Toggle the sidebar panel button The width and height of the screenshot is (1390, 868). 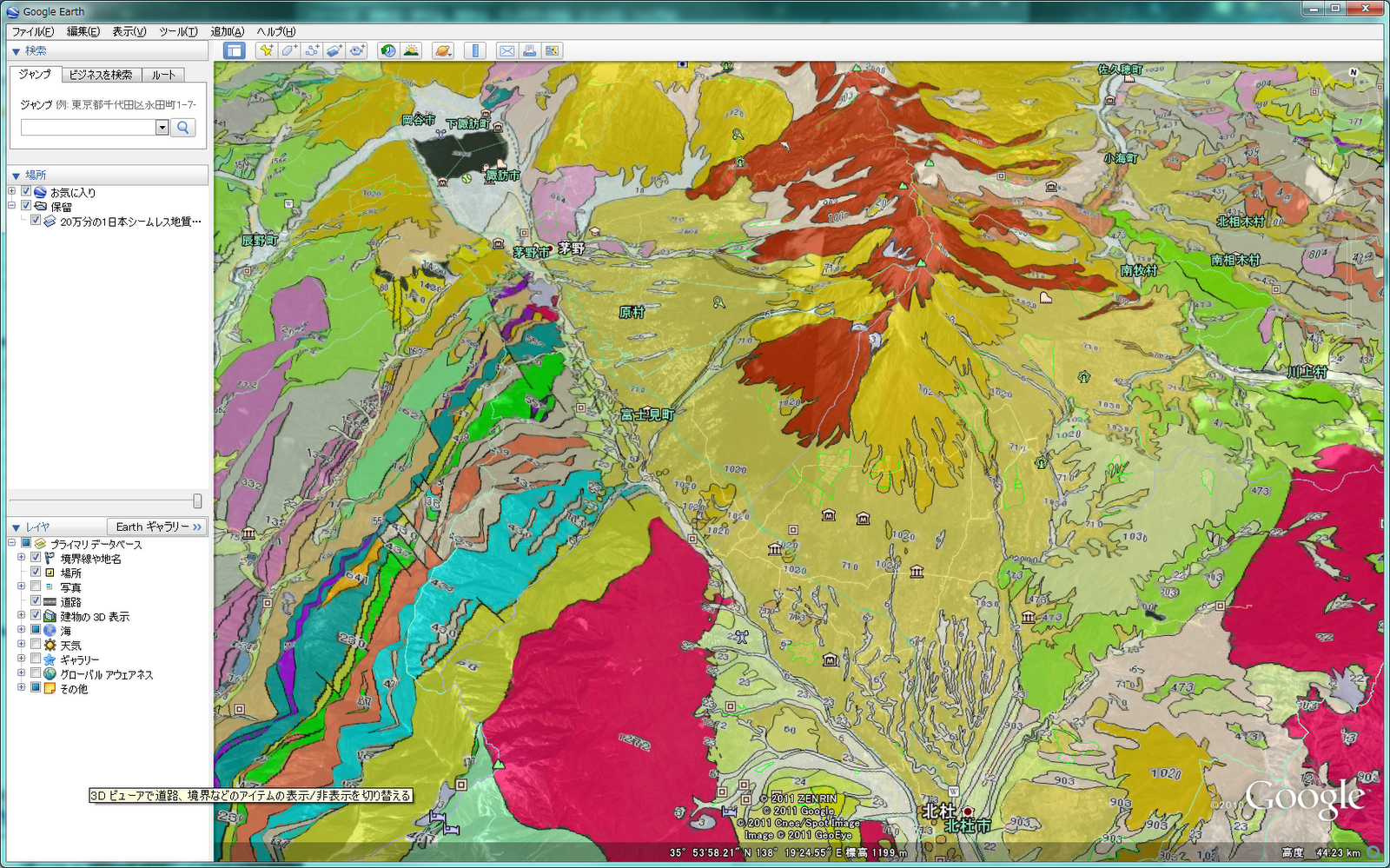click(x=235, y=50)
